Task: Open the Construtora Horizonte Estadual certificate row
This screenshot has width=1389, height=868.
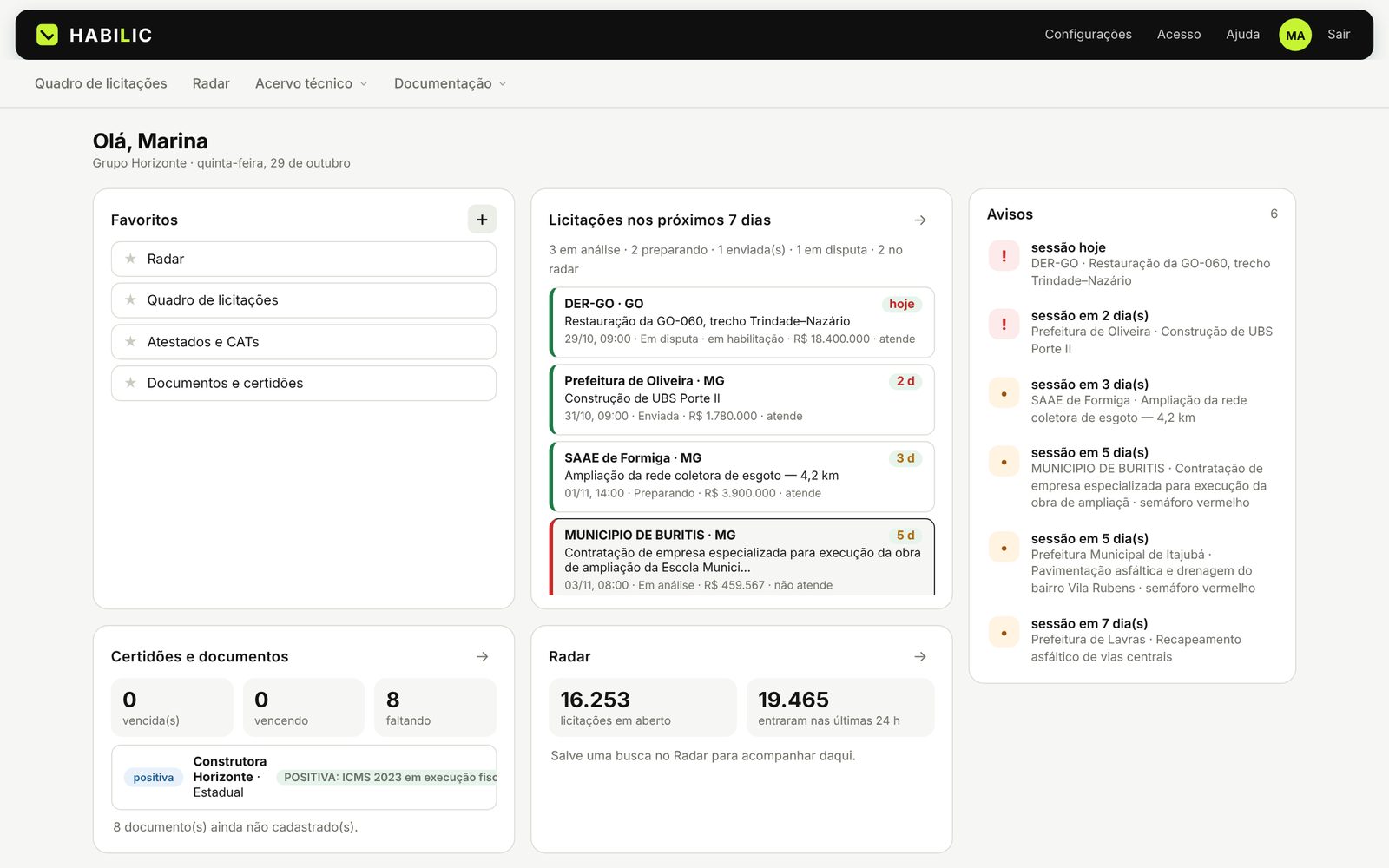Action: pyautogui.click(x=304, y=777)
